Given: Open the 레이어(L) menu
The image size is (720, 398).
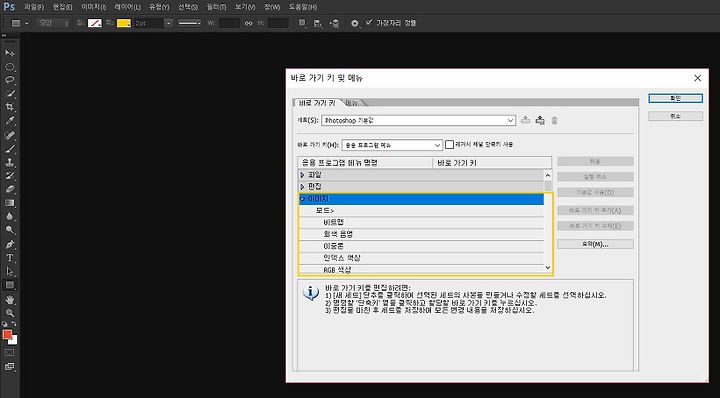Looking at the screenshot, I should click(128, 7).
